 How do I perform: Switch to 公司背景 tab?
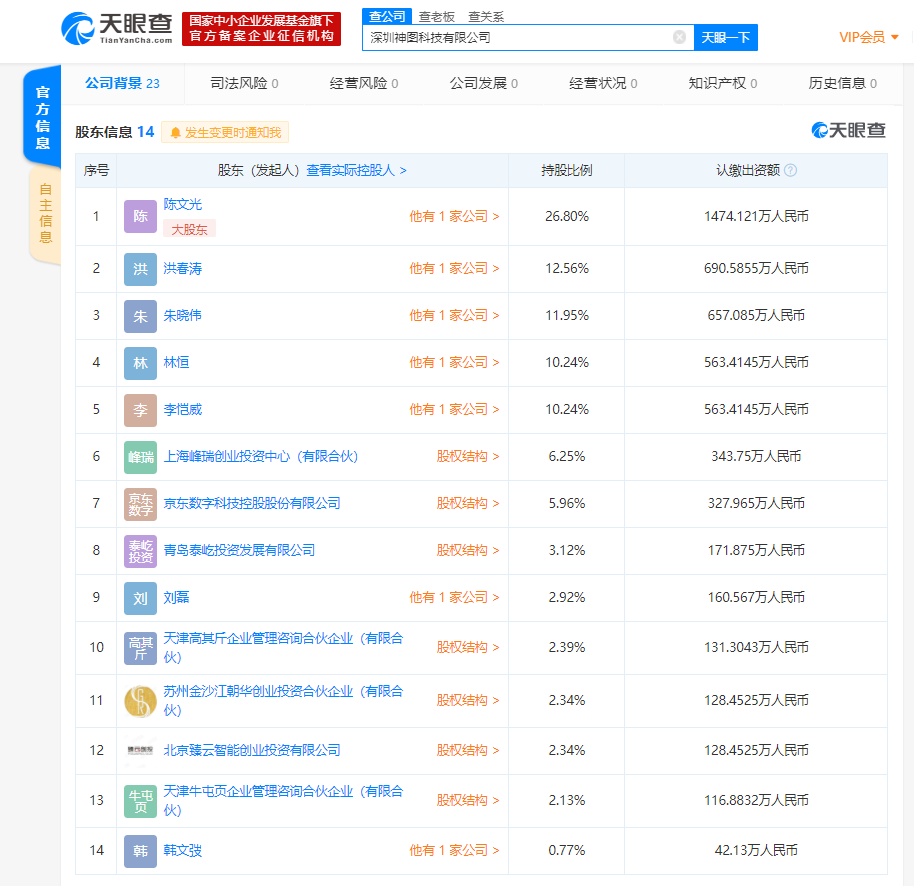tap(122, 83)
